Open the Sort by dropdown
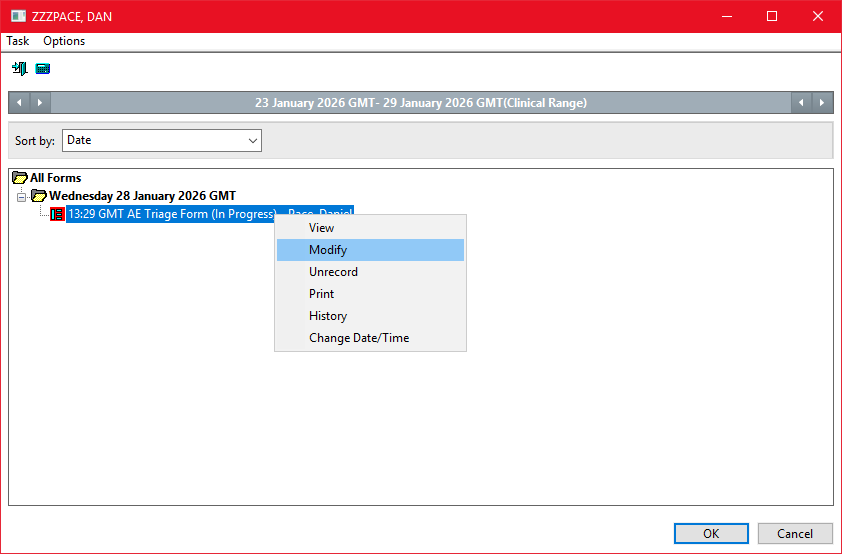Image resolution: width=842 pixels, height=554 pixels. coord(161,141)
